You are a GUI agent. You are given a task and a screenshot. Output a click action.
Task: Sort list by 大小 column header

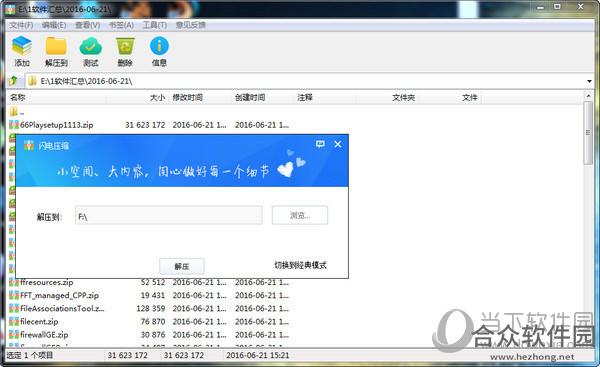pyautogui.click(x=157, y=98)
